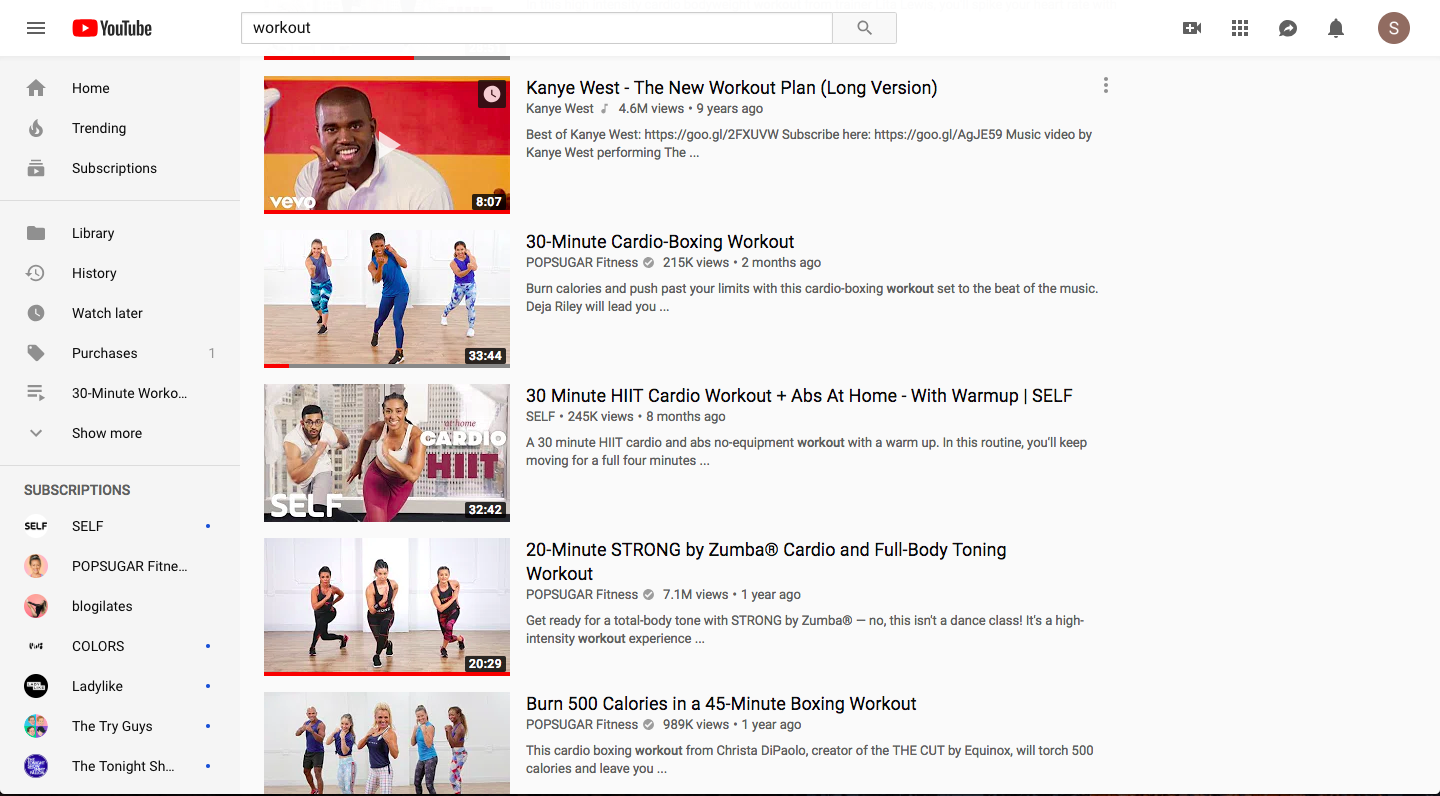The image size is (1440, 796).
Task: Click the Cardio-Boxing Workout thumbnail
Action: [387, 299]
